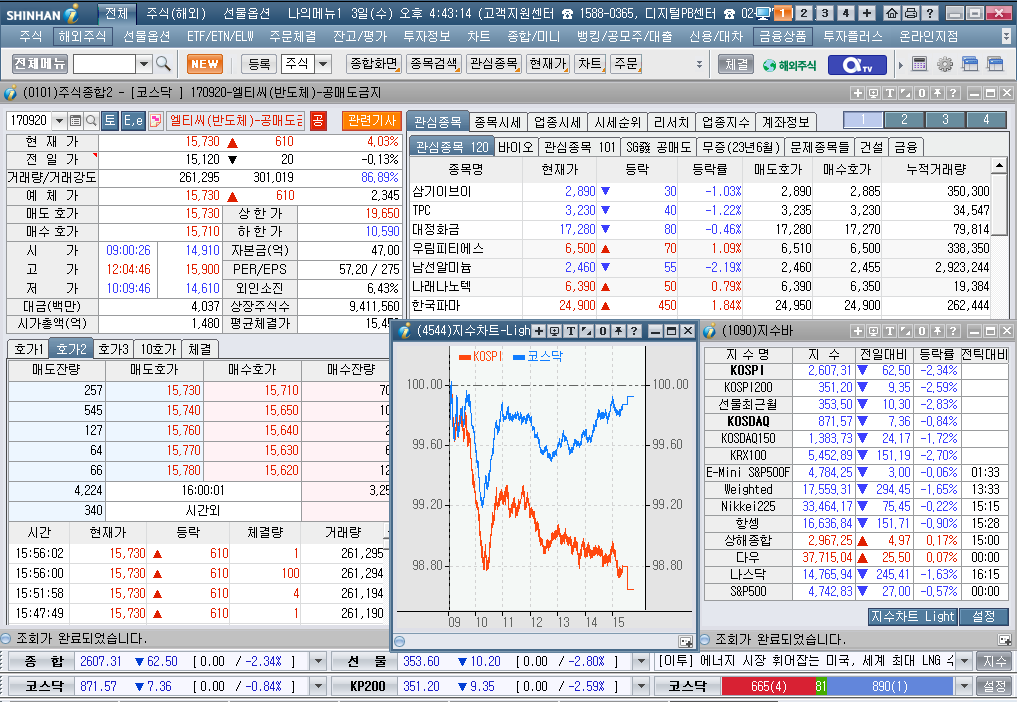Open the 선물옵션 menu in the top bar
This screenshot has height=702, width=1017.
(246, 13)
